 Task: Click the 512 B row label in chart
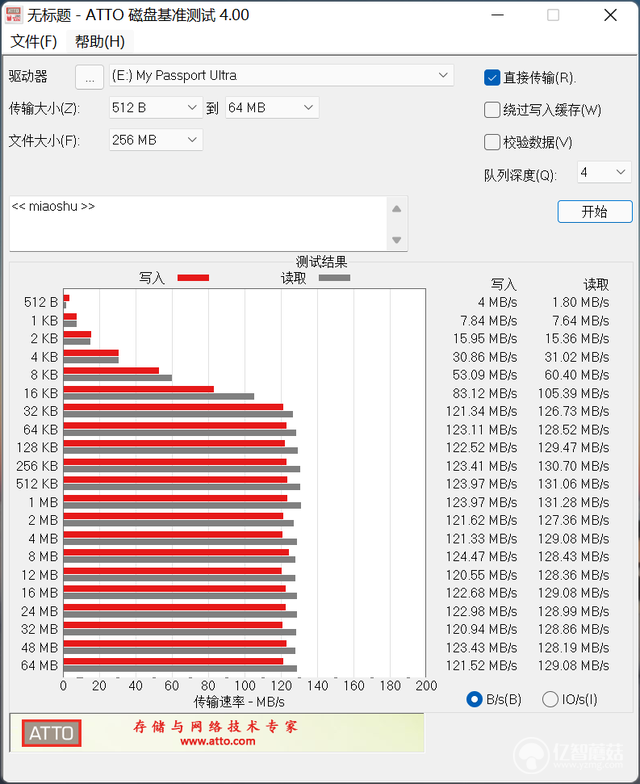pos(41,302)
